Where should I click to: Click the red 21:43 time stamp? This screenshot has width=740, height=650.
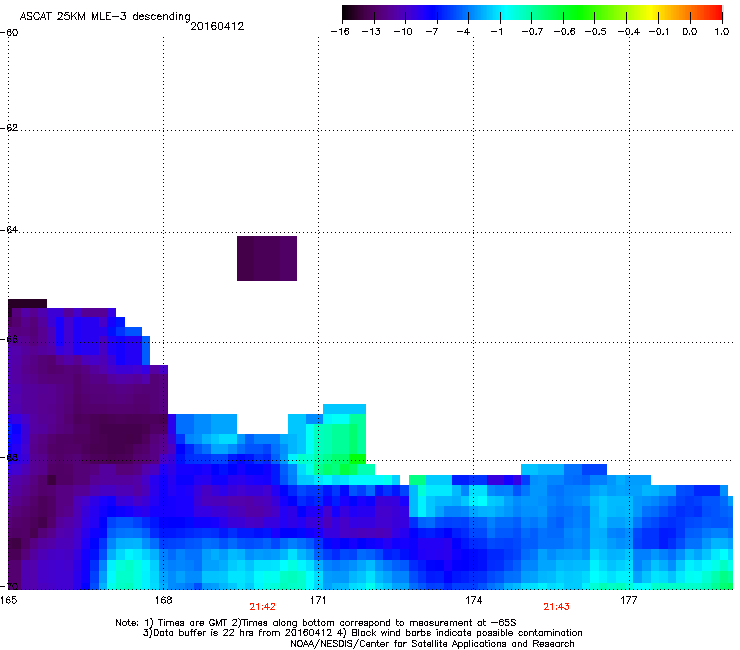click(556, 607)
